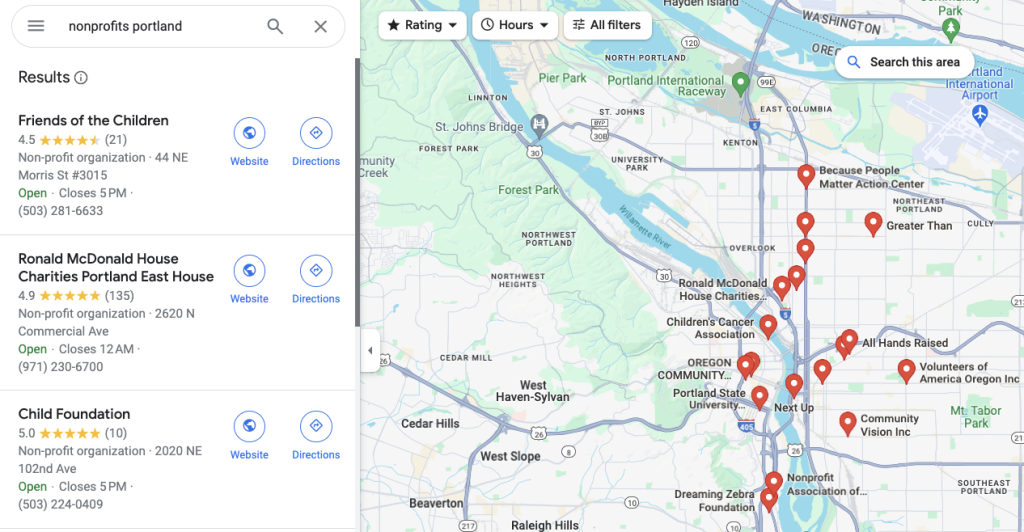Click the green park marker near Washington label
Screen dimensions: 1024x532
[951, 29]
